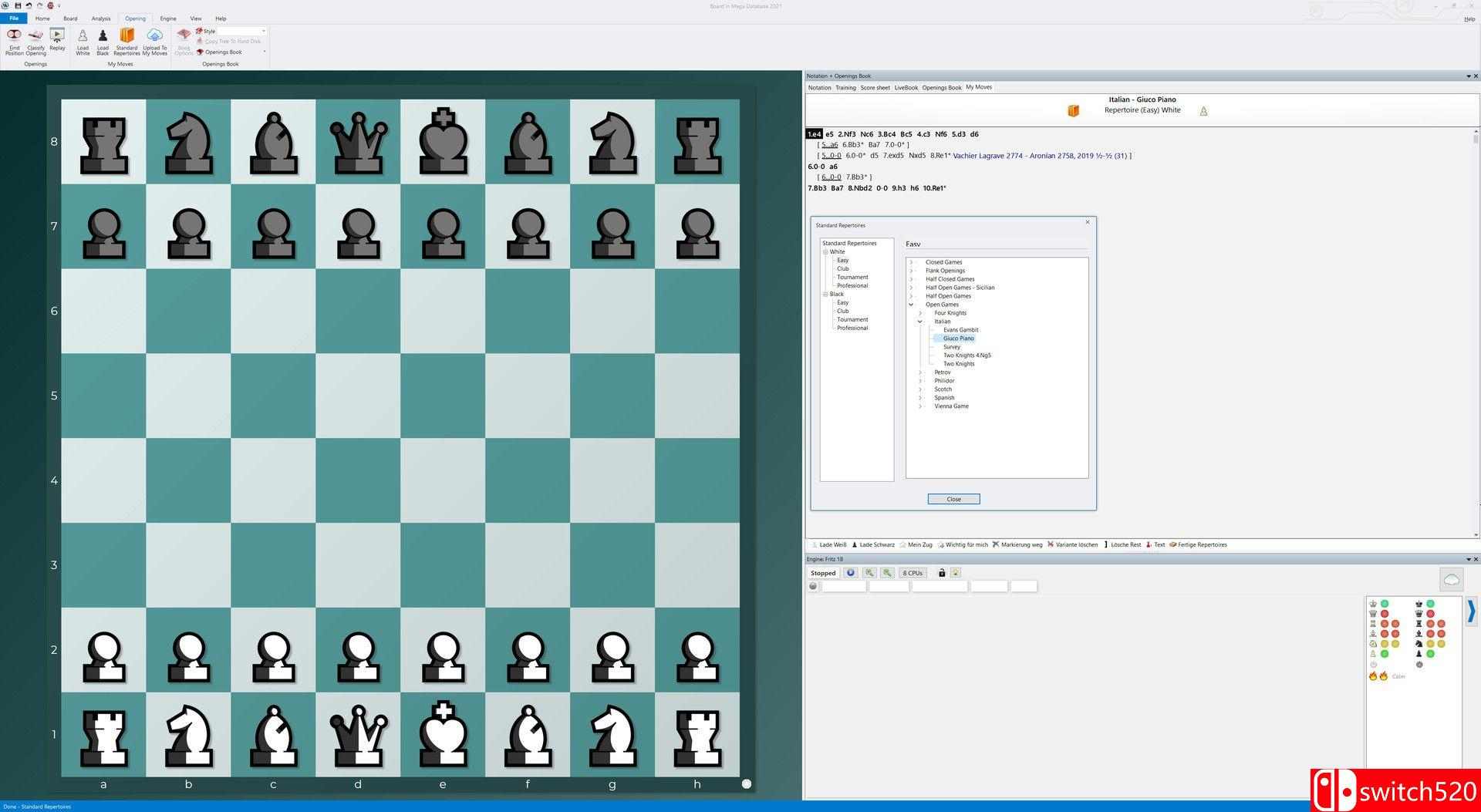This screenshot has width=1481, height=812.
Task: Click the save icon in the title bar
Action: [18, 5]
